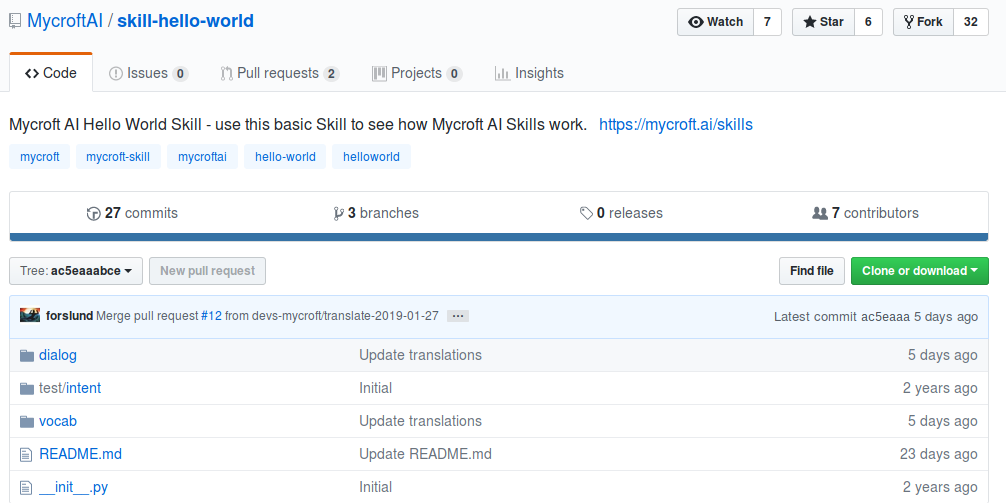1006x503 pixels.
Task: Switch to the Code tab
Action: (x=51, y=73)
